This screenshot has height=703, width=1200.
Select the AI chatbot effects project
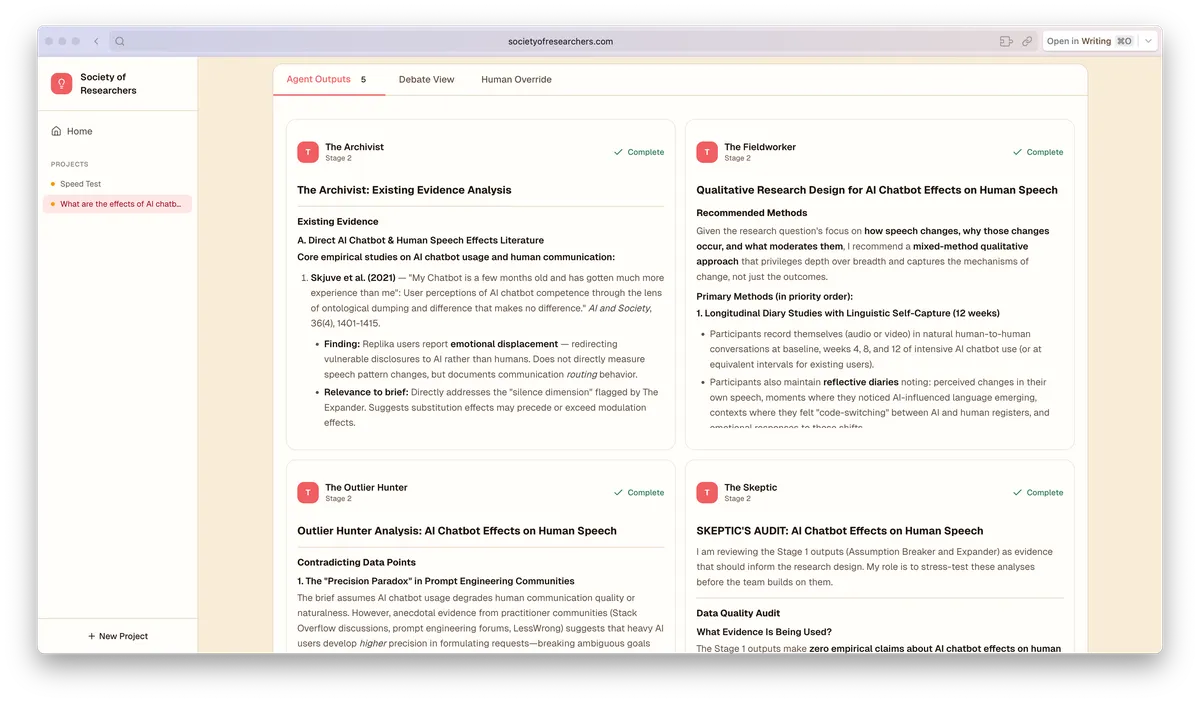117,204
